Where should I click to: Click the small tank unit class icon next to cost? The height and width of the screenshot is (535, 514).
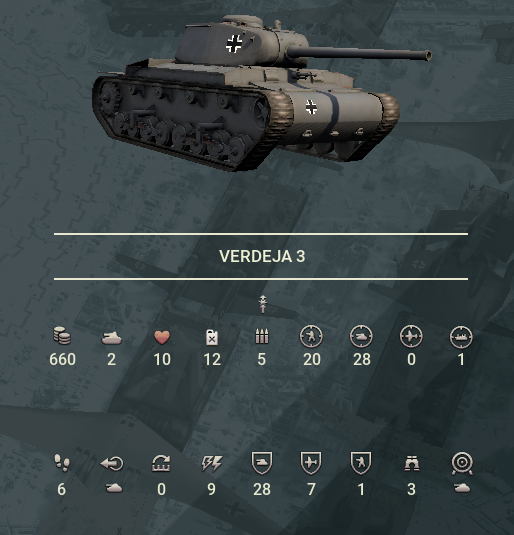click(x=112, y=337)
